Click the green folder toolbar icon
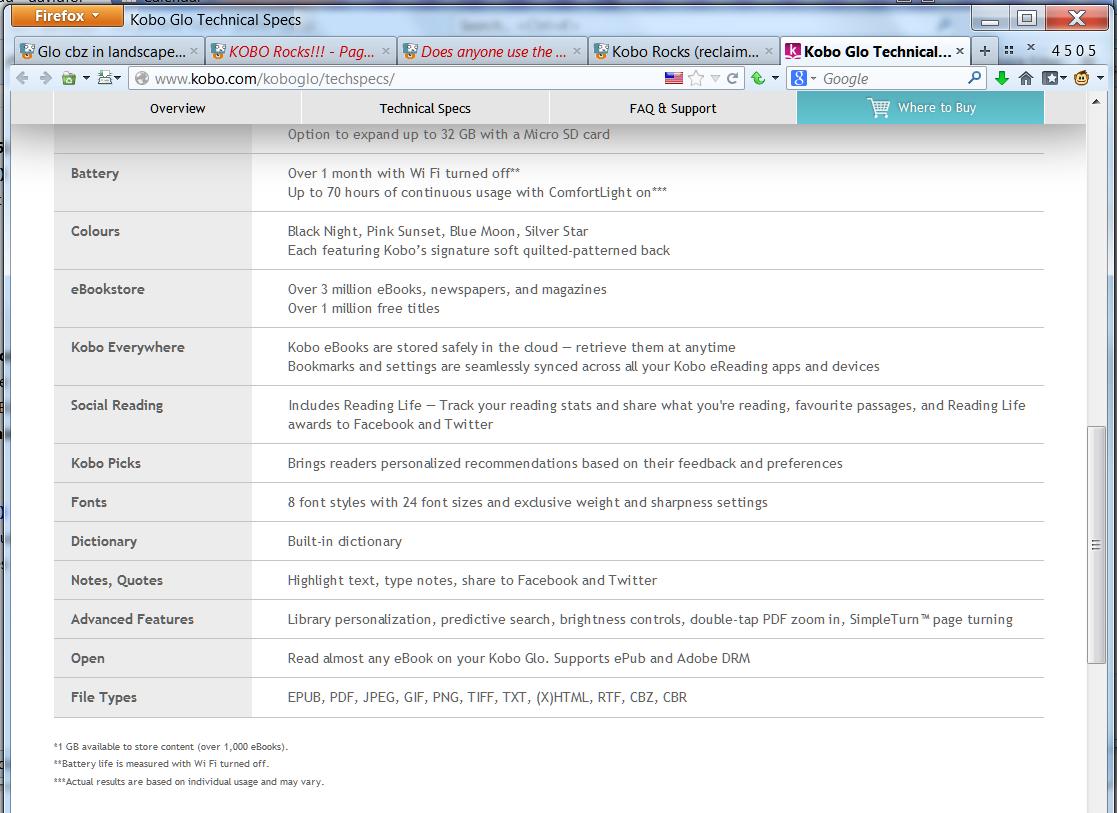This screenshot has width=1117, height=813. [x=69, y=78]
